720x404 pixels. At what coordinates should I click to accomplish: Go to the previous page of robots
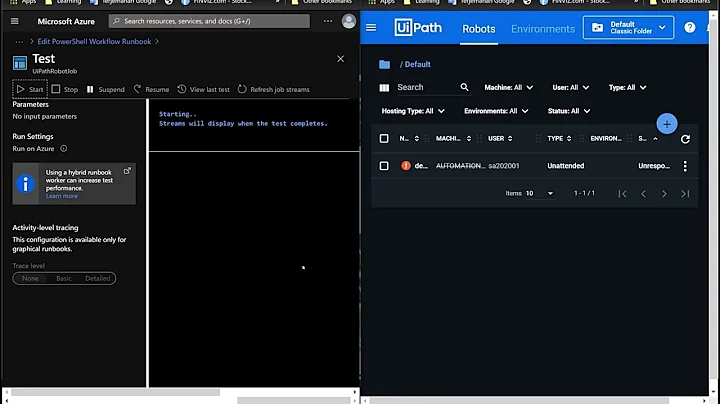pyautogui.click(x=643, y=194)
